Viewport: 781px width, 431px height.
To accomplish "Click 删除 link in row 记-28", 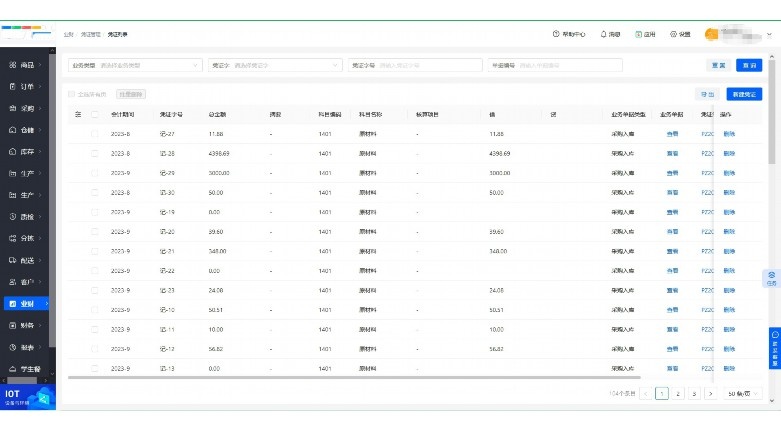I will 729,153.
